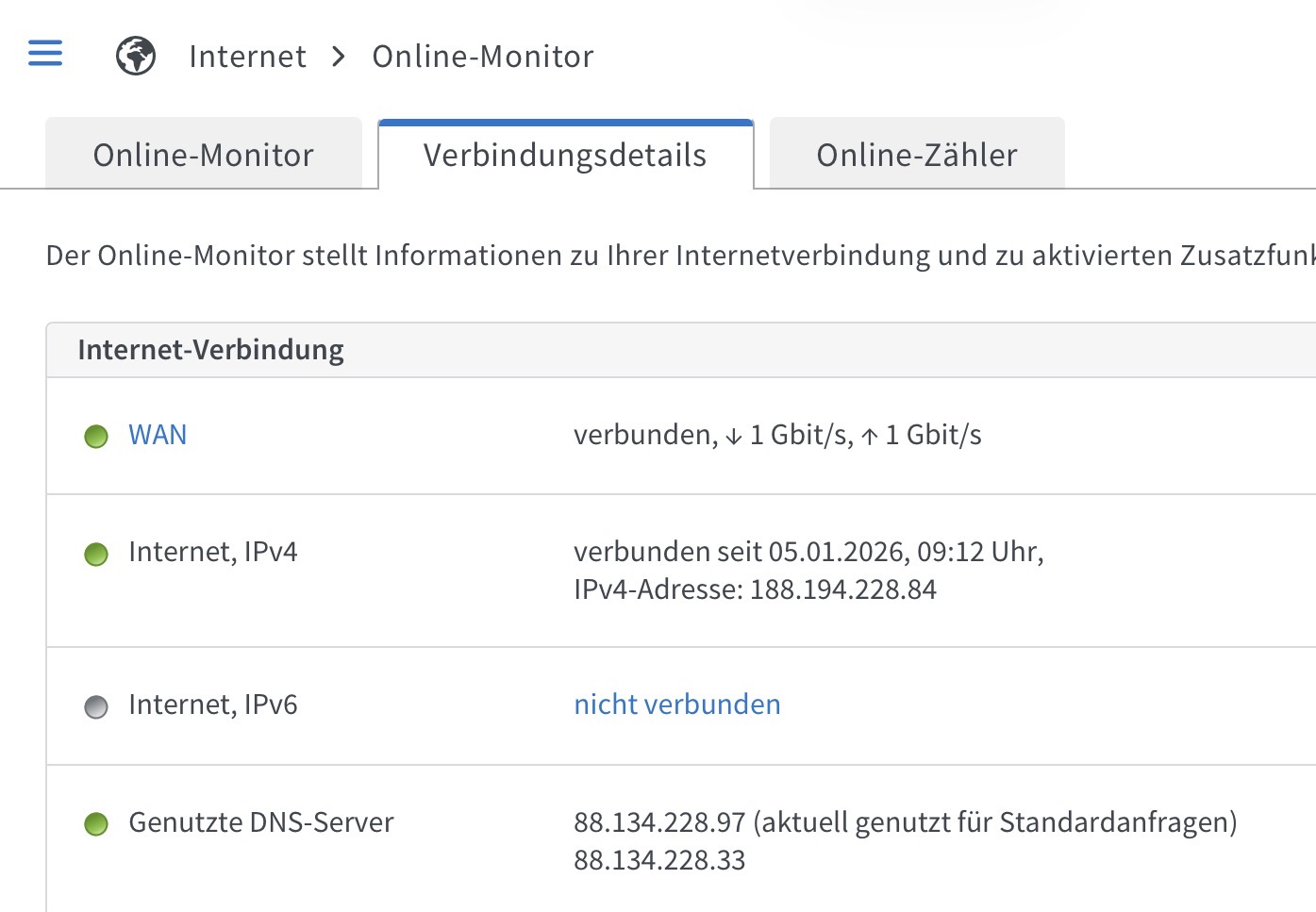Click the 'Internet, IPv6' row label
Image resolution: width=1316 pixels, height=912 pixels.
(x=212, y=705)
